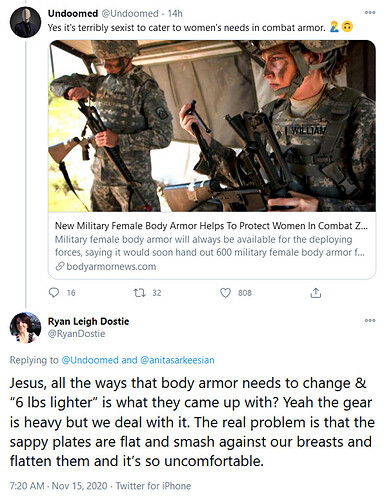Click the Ryan Leigh Dostie display name

(x=88, y=321)
